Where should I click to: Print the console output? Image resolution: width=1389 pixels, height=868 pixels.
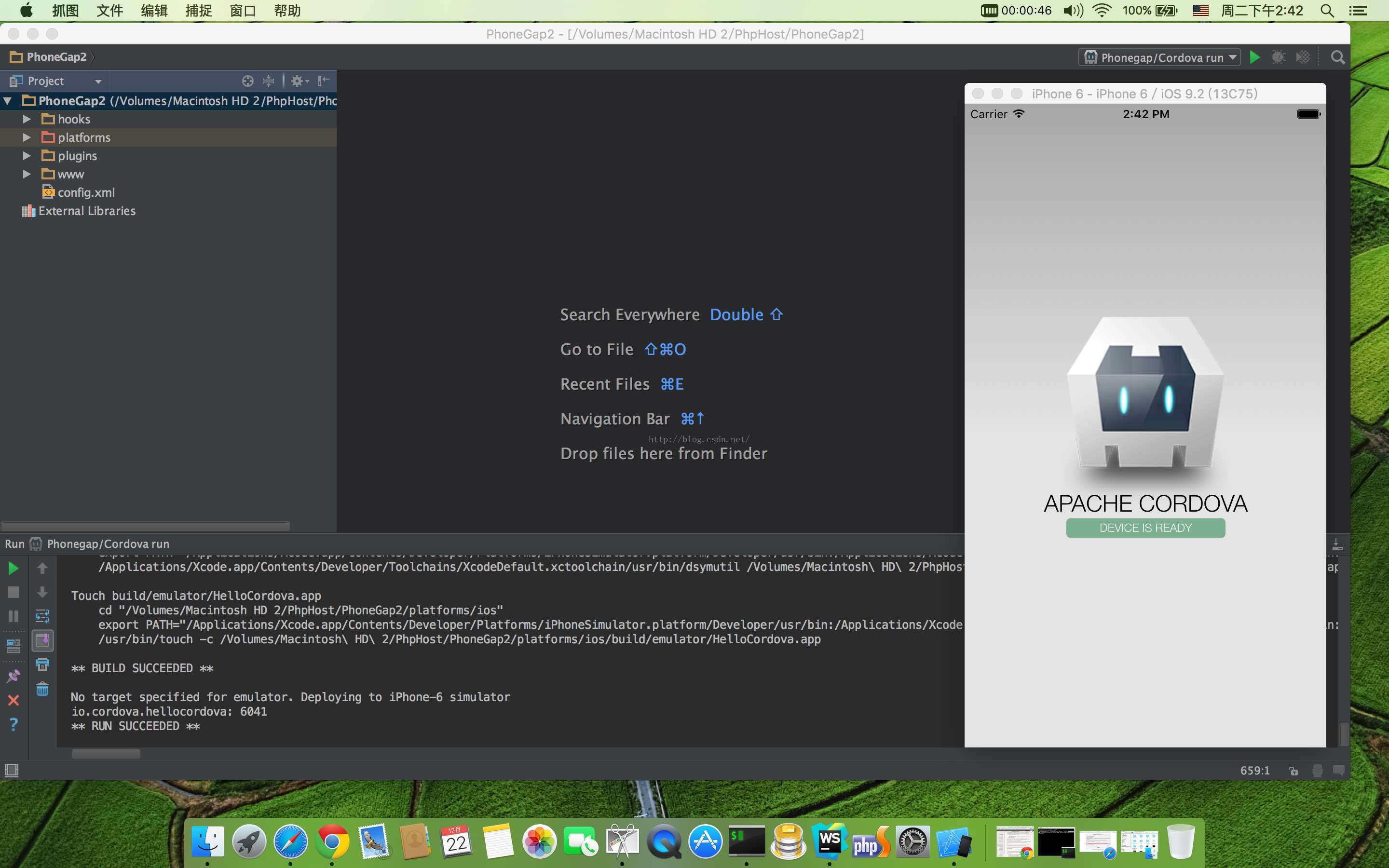coord(42,665)
